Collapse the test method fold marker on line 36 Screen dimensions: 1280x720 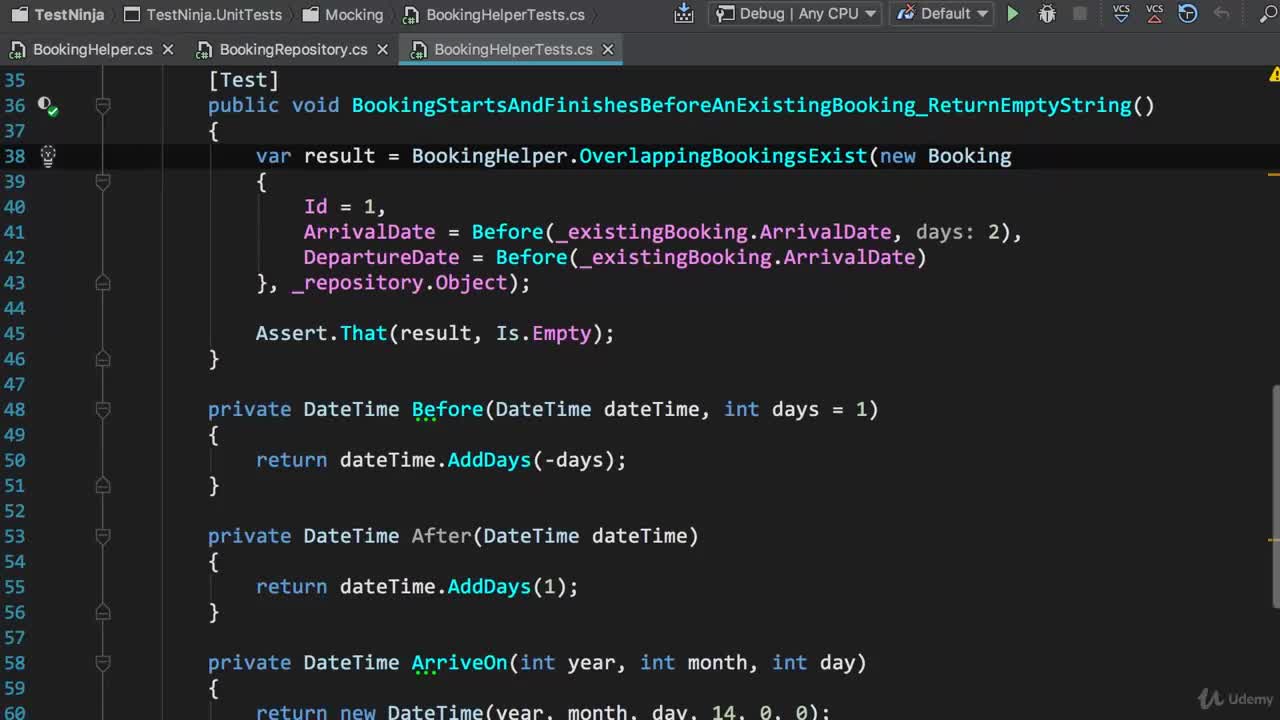[x=102, y=105]
